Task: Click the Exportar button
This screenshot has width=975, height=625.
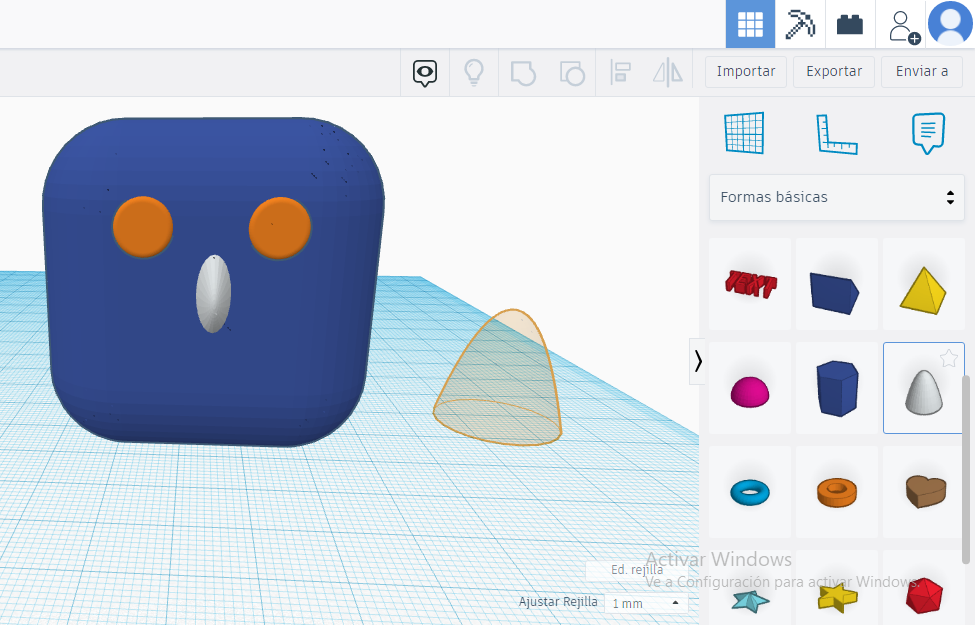Action: [834, 72]
